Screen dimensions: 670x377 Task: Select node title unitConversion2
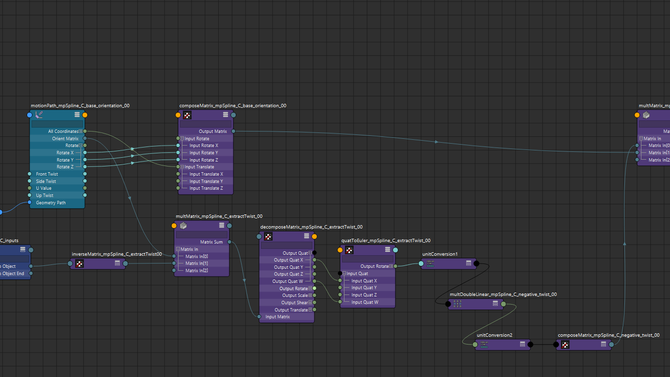click(x=494, y=335)
